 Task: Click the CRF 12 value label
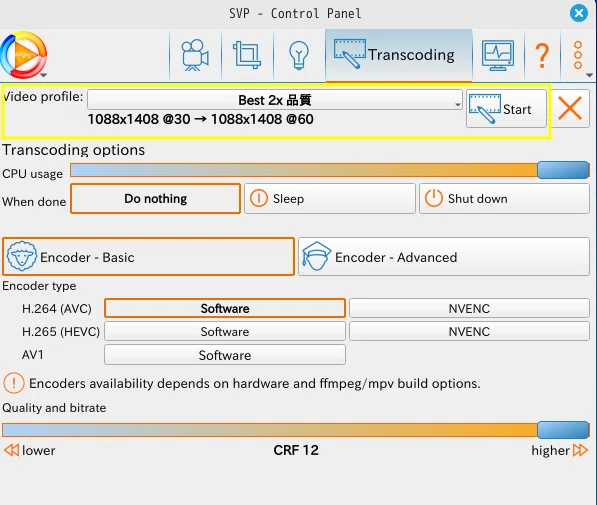296,450
